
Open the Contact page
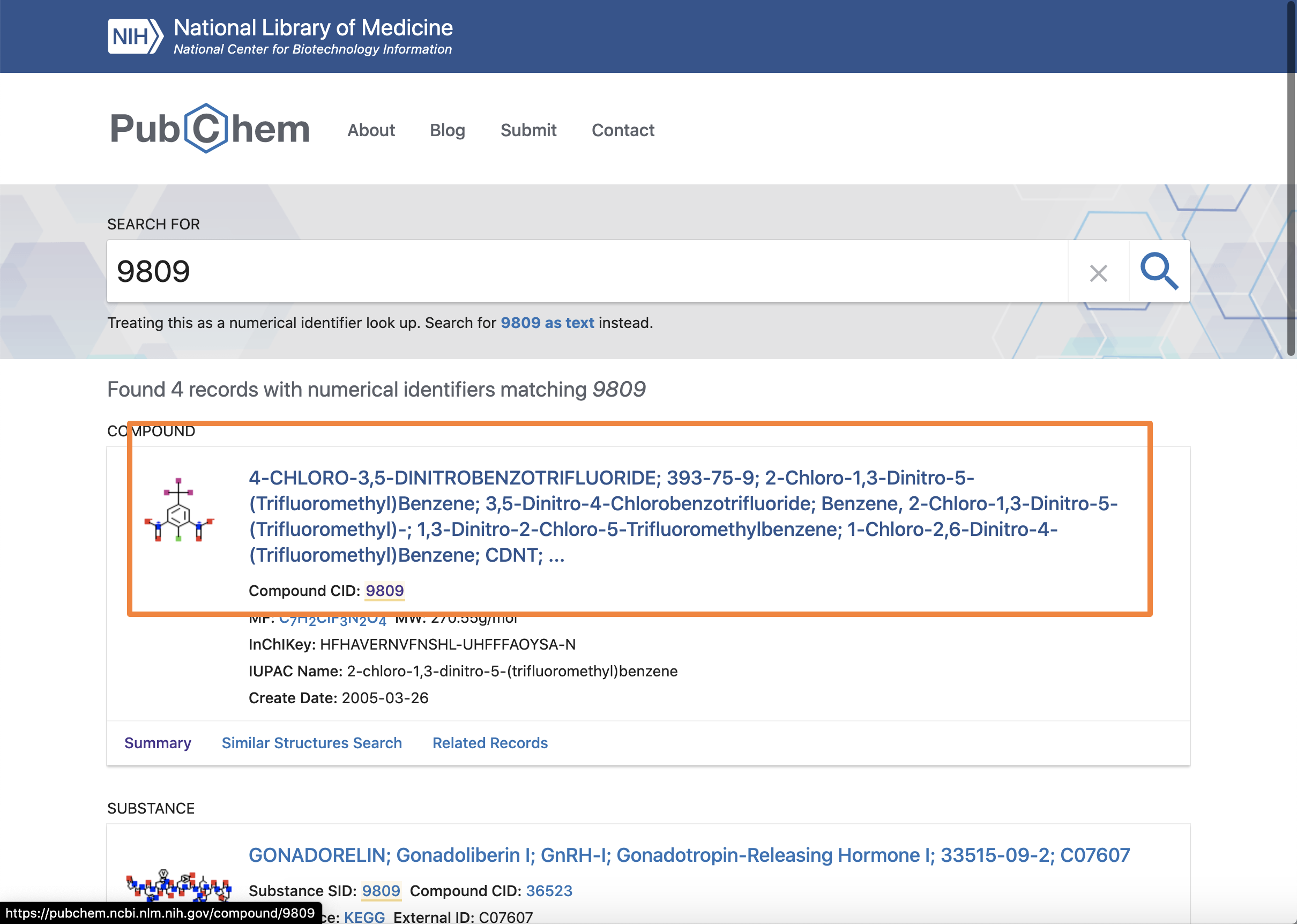(x=623, y=130)
